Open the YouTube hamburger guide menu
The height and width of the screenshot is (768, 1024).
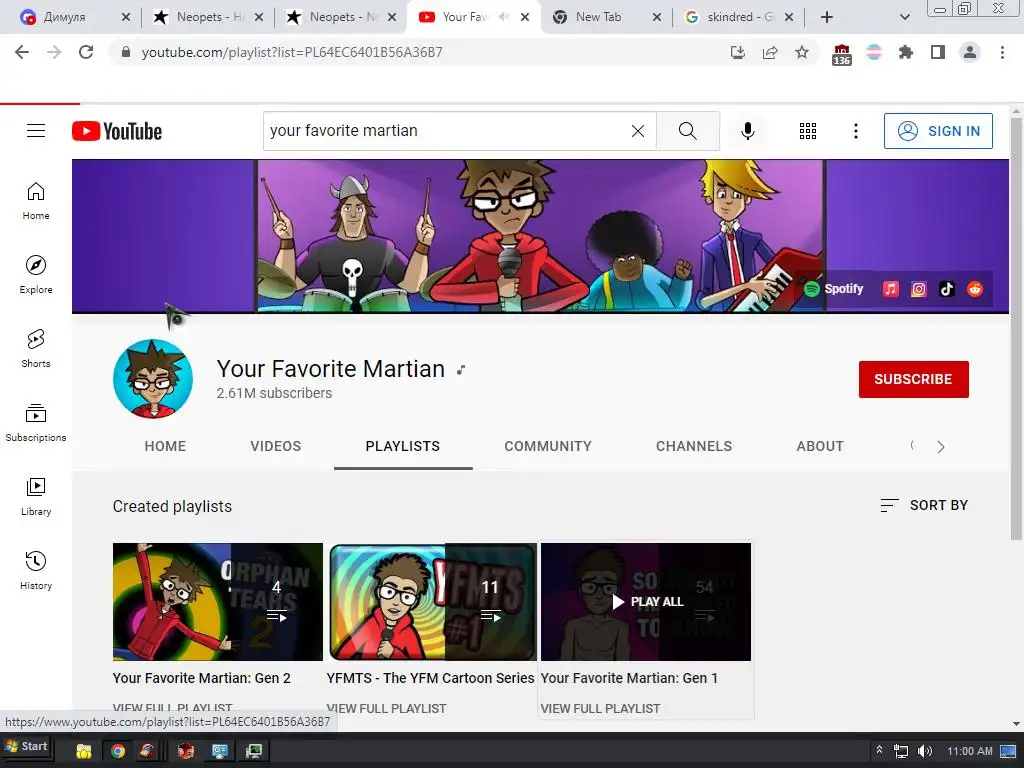click(x=36, y=131)
